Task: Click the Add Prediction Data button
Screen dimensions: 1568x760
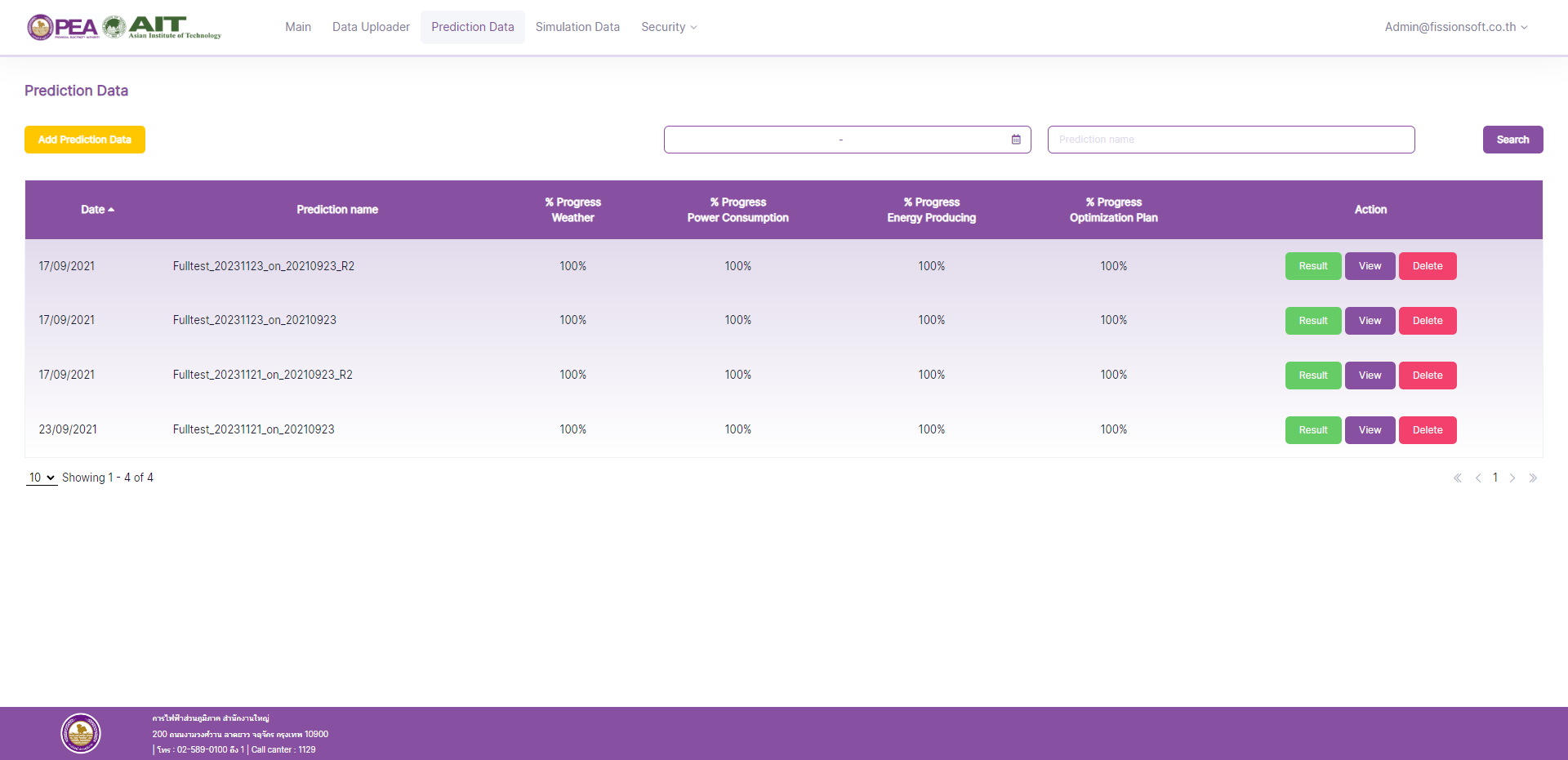Action: (85, 140)
